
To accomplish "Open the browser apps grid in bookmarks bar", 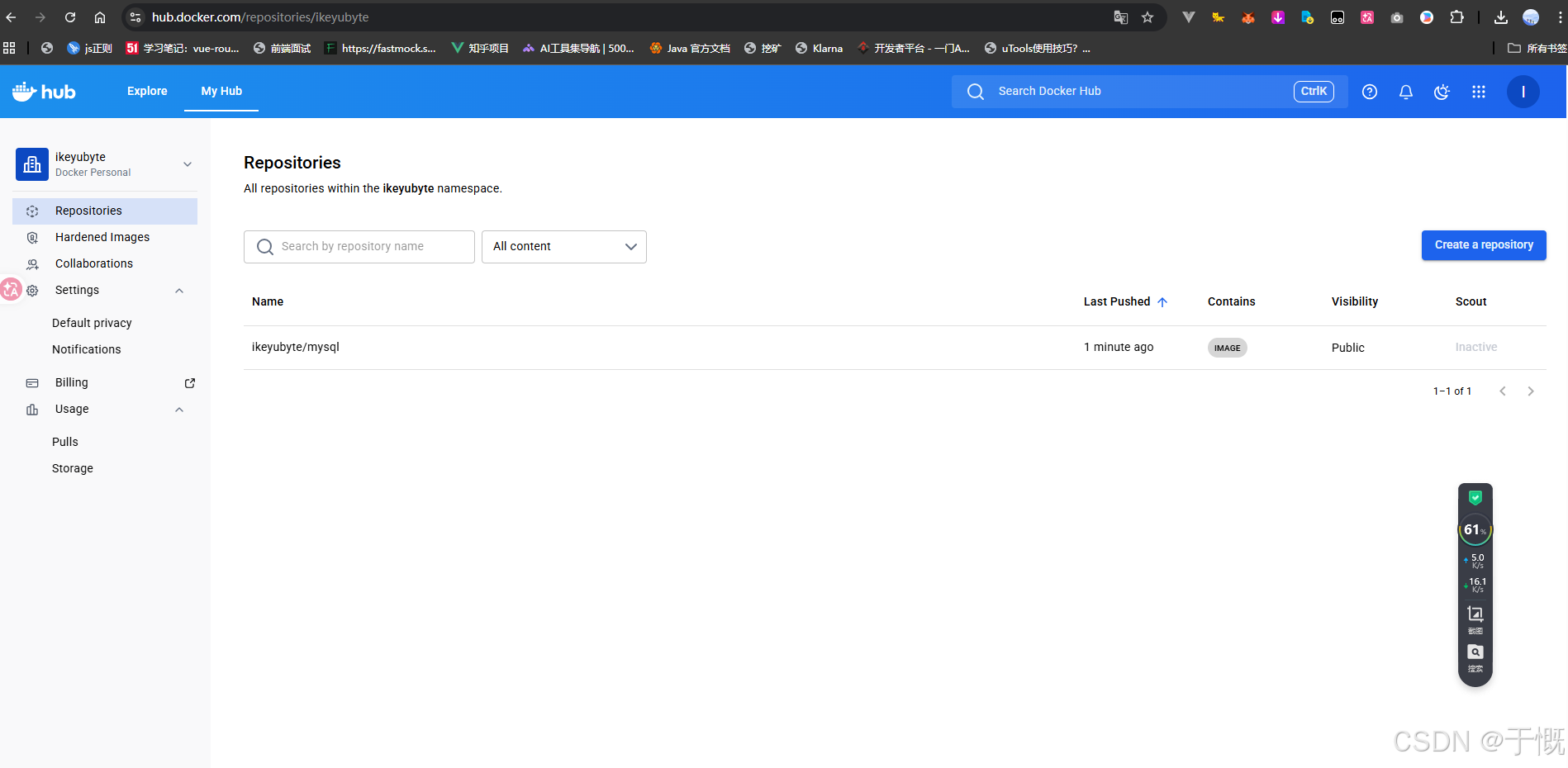I will [x=10, y=49].
